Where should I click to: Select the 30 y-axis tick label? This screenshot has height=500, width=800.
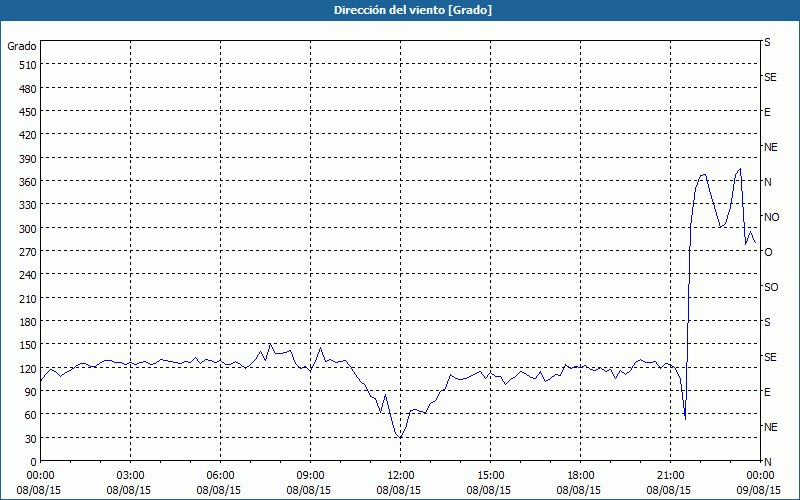click(x=31, y=439)
